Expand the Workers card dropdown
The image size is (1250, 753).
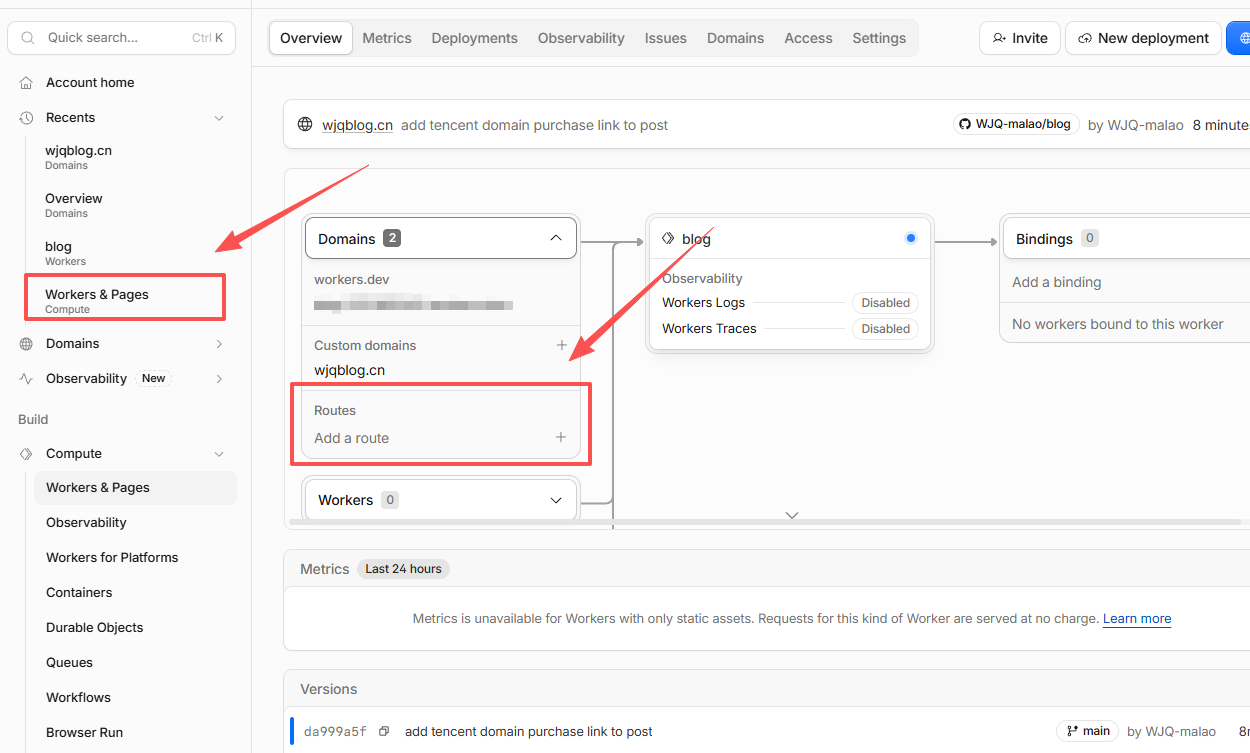point(556,500)
